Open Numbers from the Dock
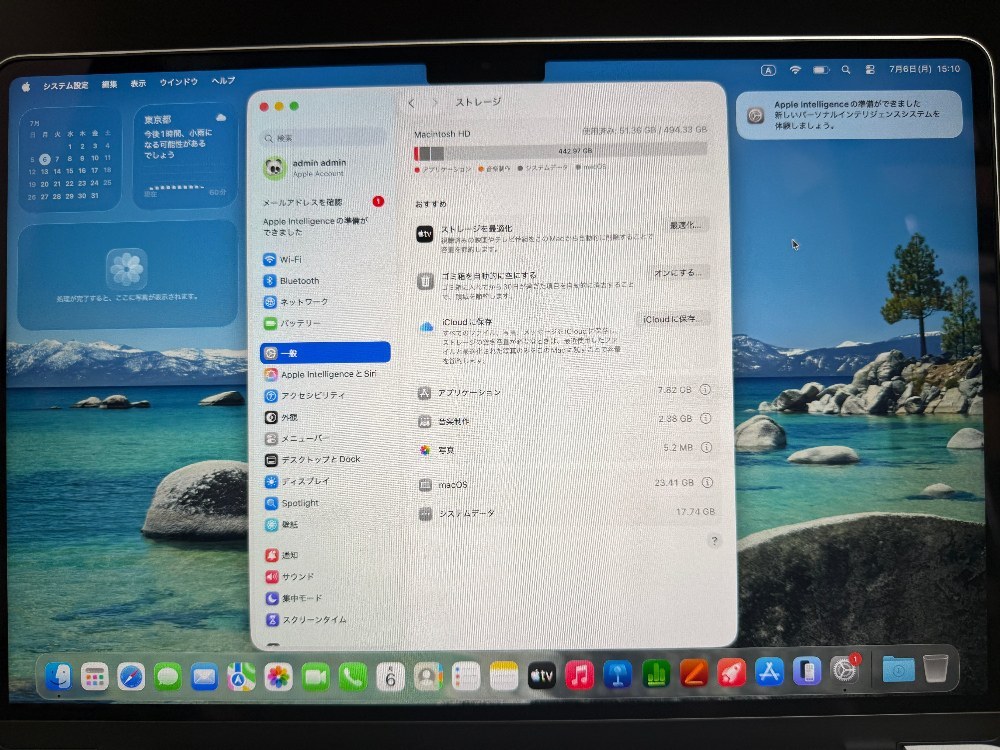Screen dimensions: 1000x750 click(x=656, y=673)
